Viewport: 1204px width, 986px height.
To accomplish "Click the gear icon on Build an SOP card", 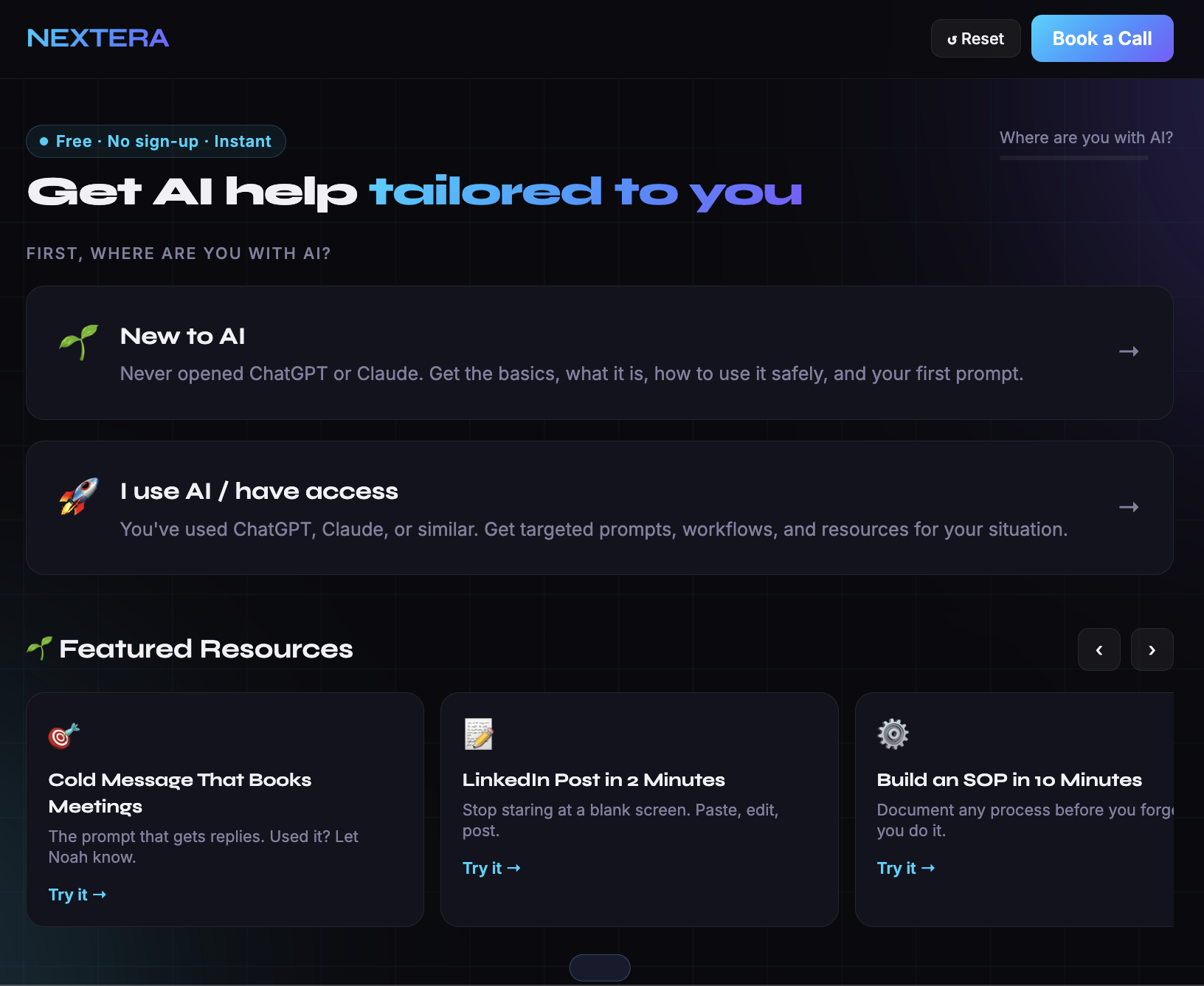I will pos(892,733).
